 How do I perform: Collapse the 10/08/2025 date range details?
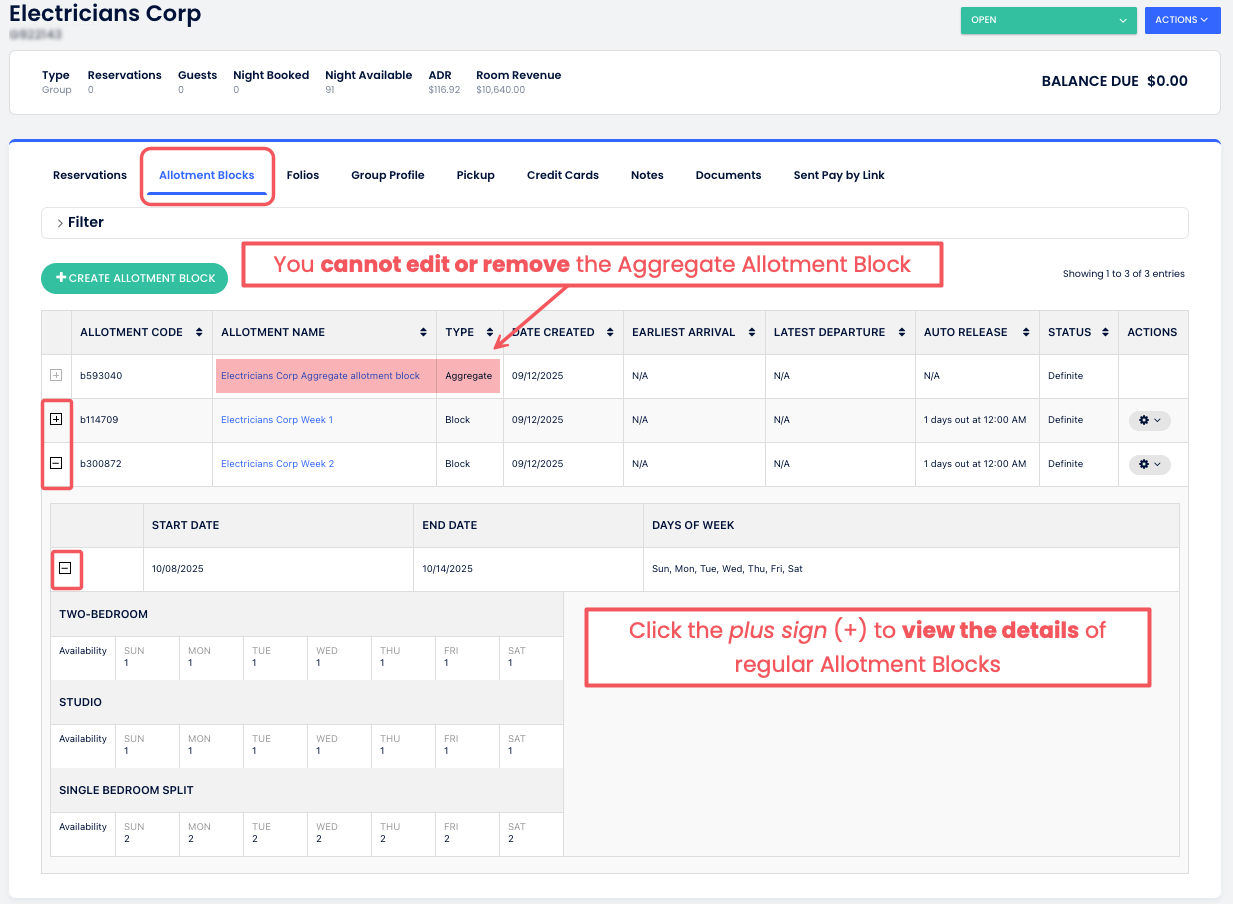click(x=65, y=568)
